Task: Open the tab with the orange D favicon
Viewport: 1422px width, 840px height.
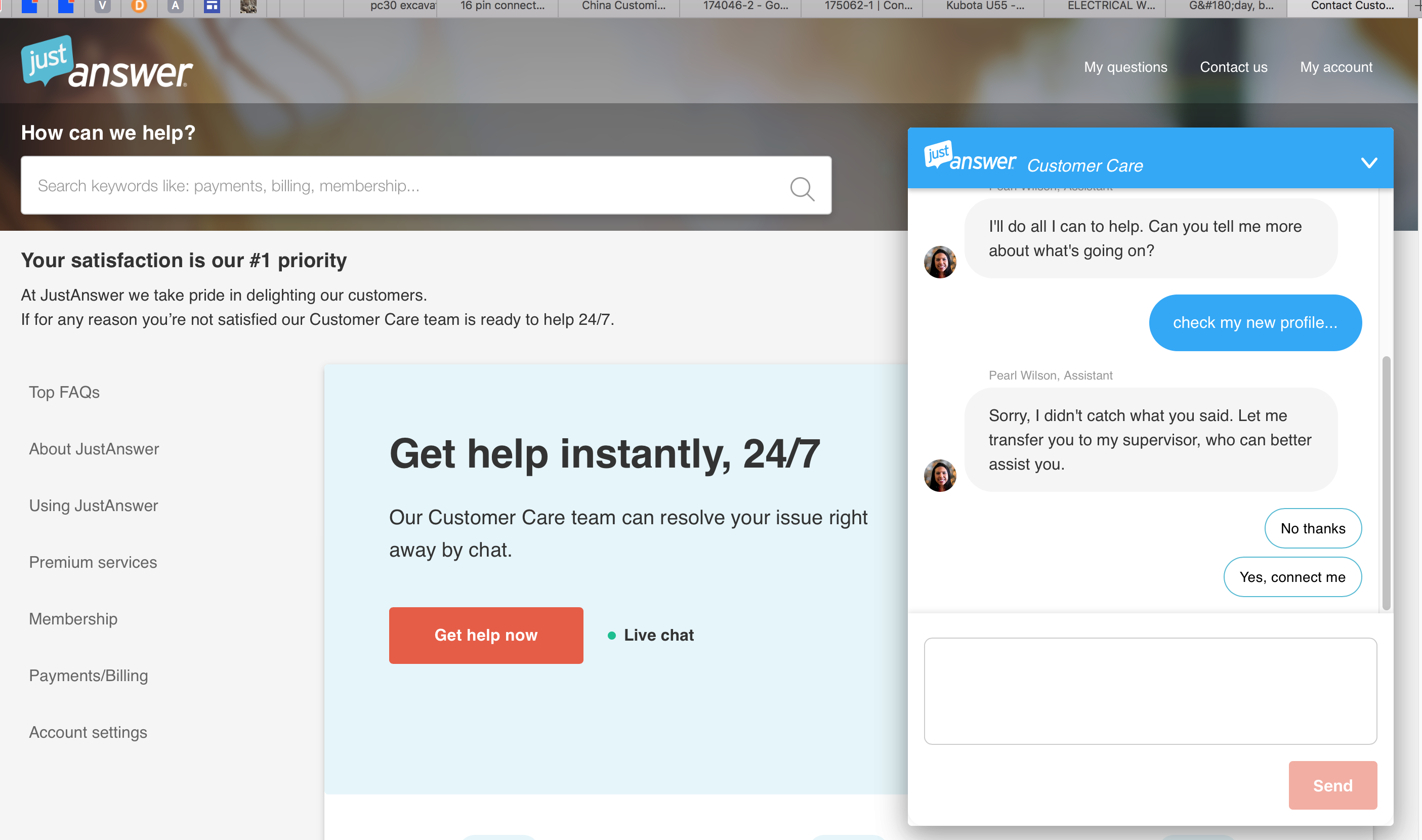Action: click(x=139, y=6)
